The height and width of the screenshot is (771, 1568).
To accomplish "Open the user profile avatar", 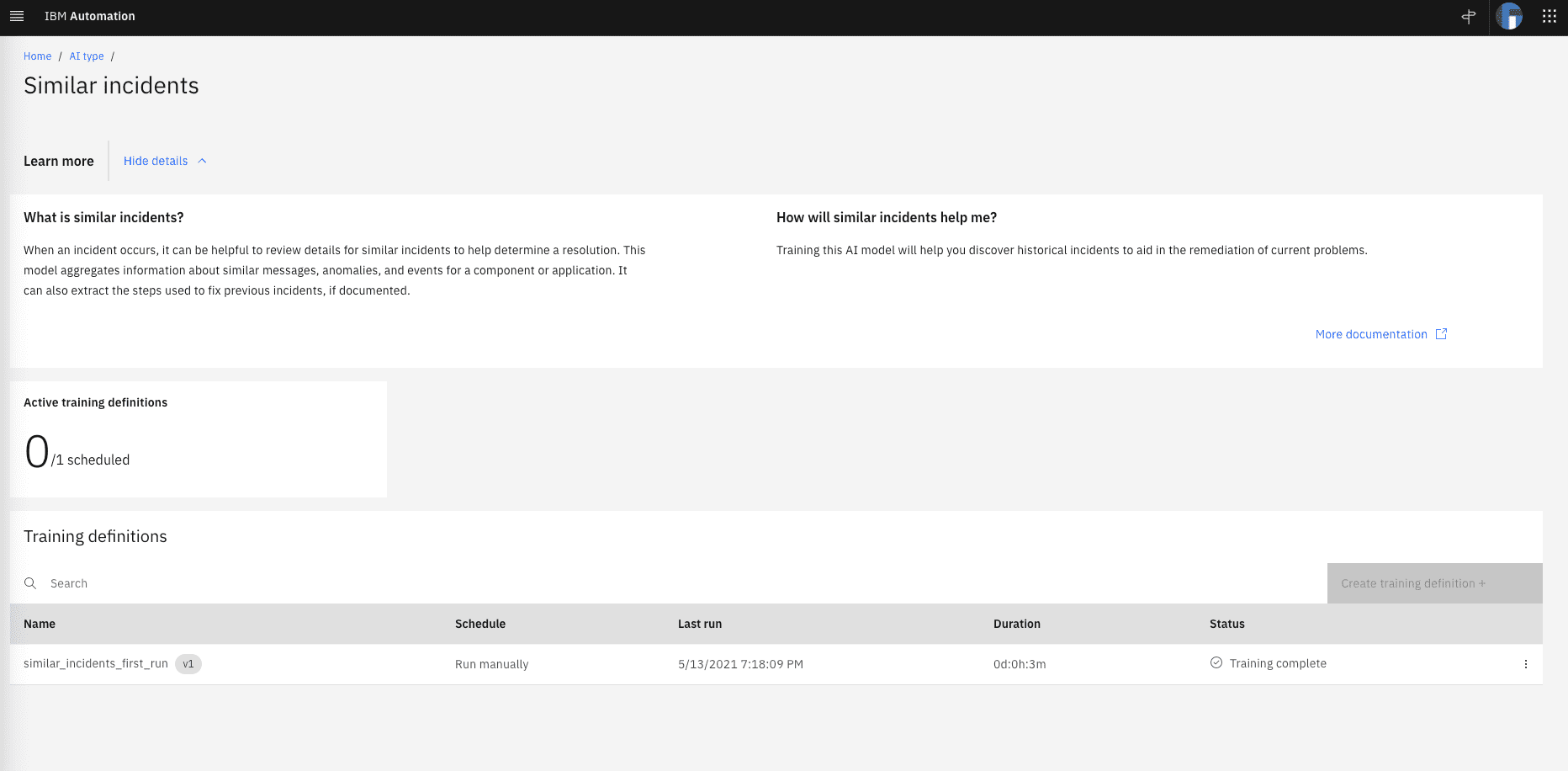I will click(1509, 17).
